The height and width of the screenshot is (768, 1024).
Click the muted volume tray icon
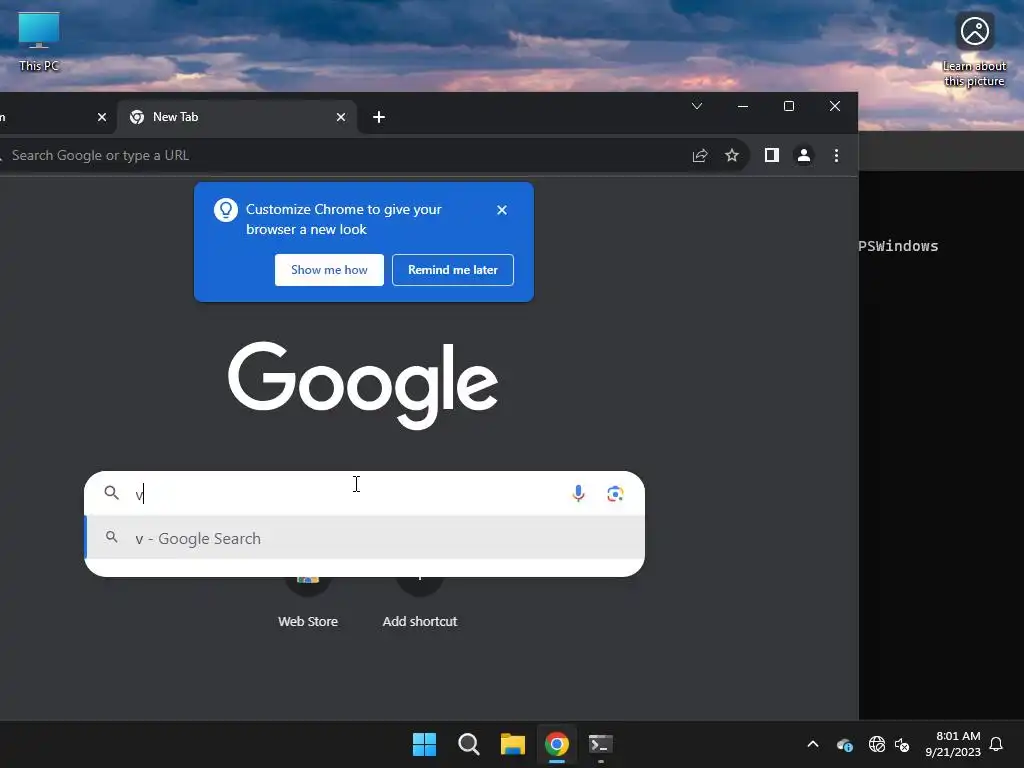click(x=902, y=744)
